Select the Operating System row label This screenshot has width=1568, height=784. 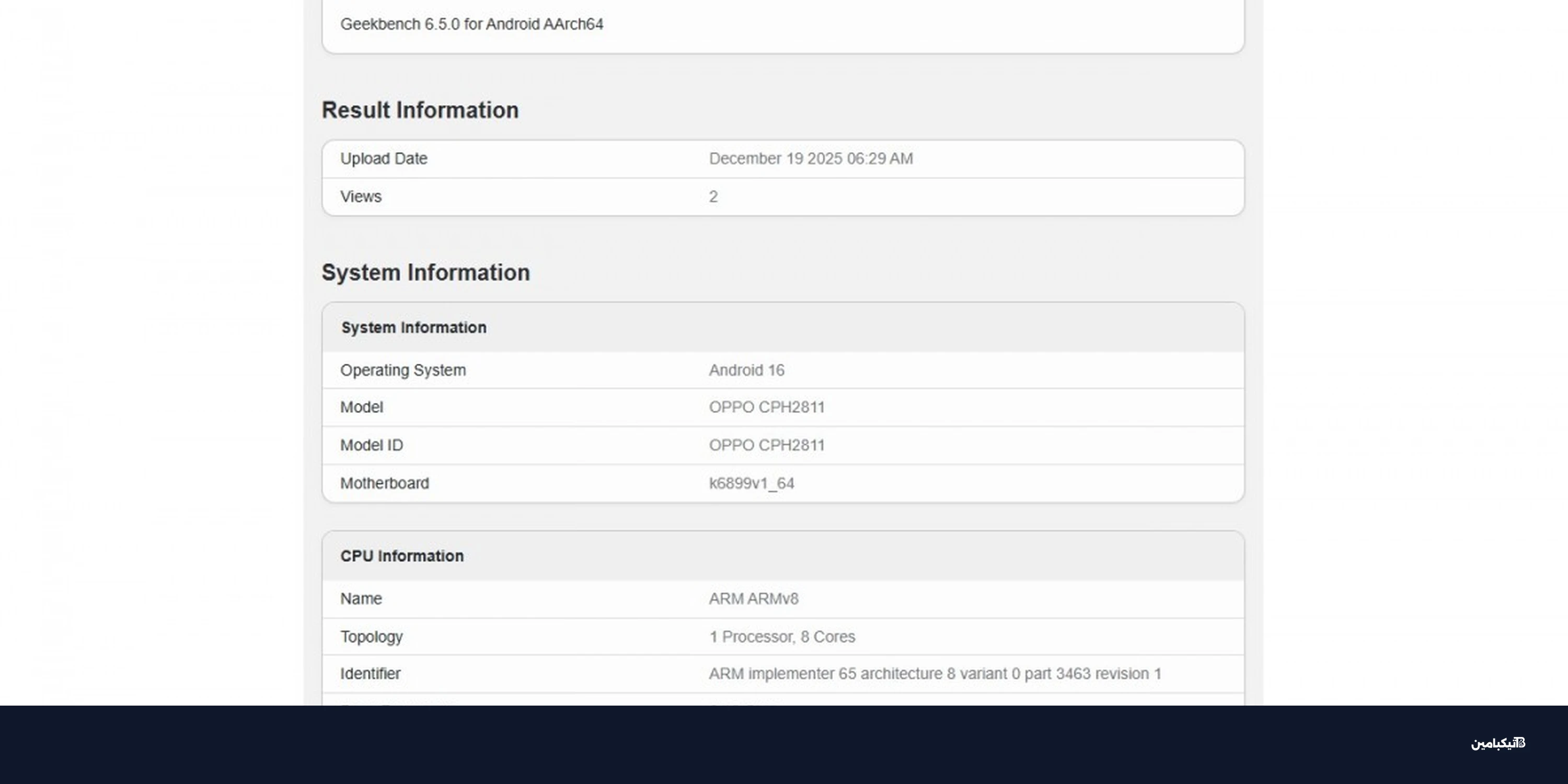(x=402, y=370)
